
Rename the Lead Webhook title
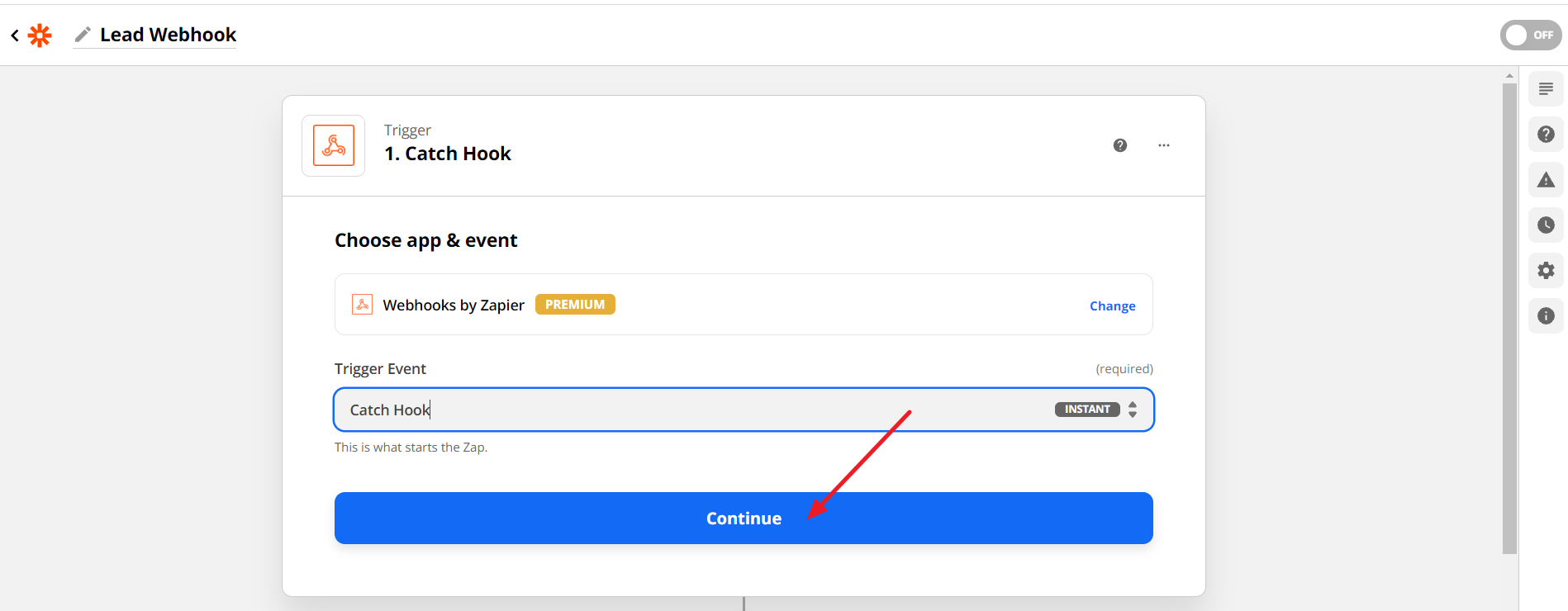click(x=169, y=35)
